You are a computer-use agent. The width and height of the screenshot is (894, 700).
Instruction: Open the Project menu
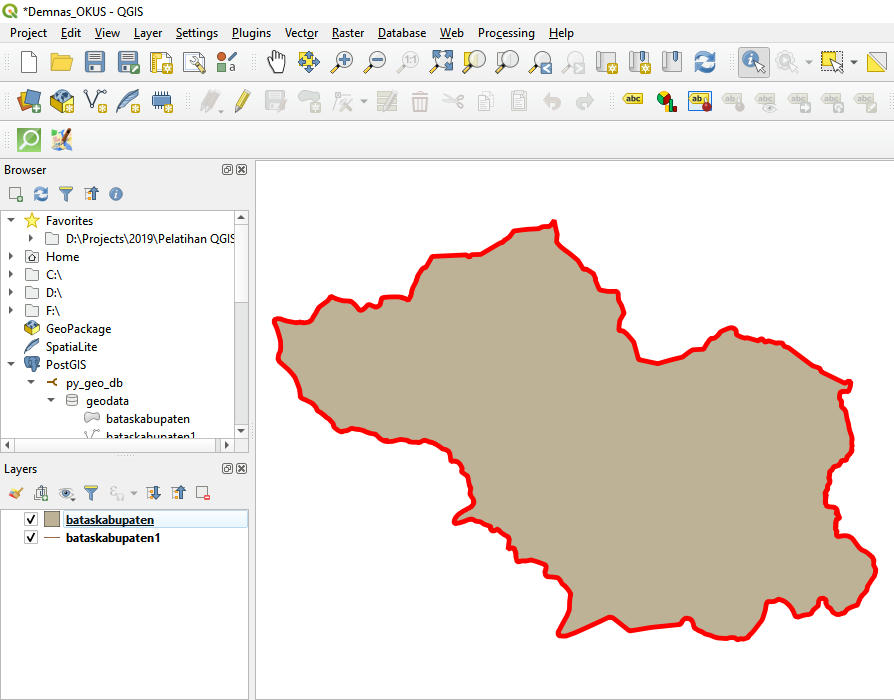pos(28,33)
